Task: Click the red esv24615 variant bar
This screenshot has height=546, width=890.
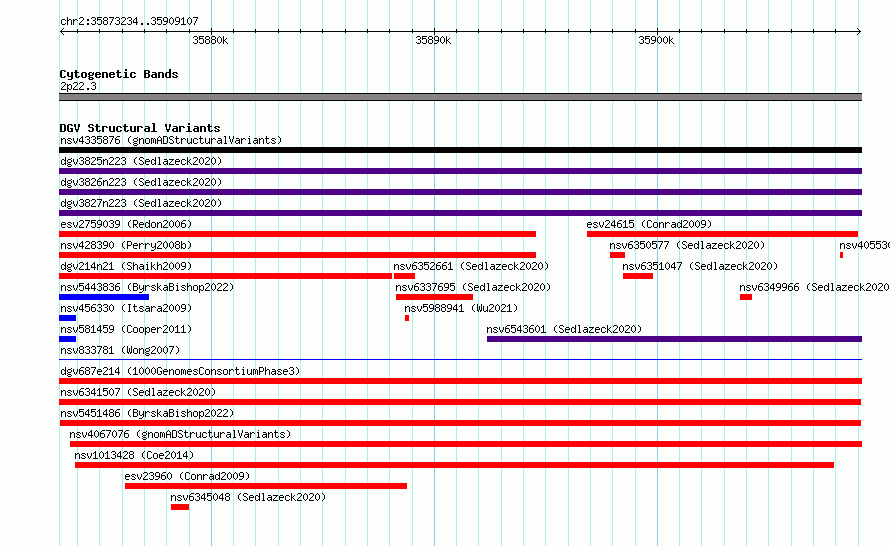Action: click(722, 234)
